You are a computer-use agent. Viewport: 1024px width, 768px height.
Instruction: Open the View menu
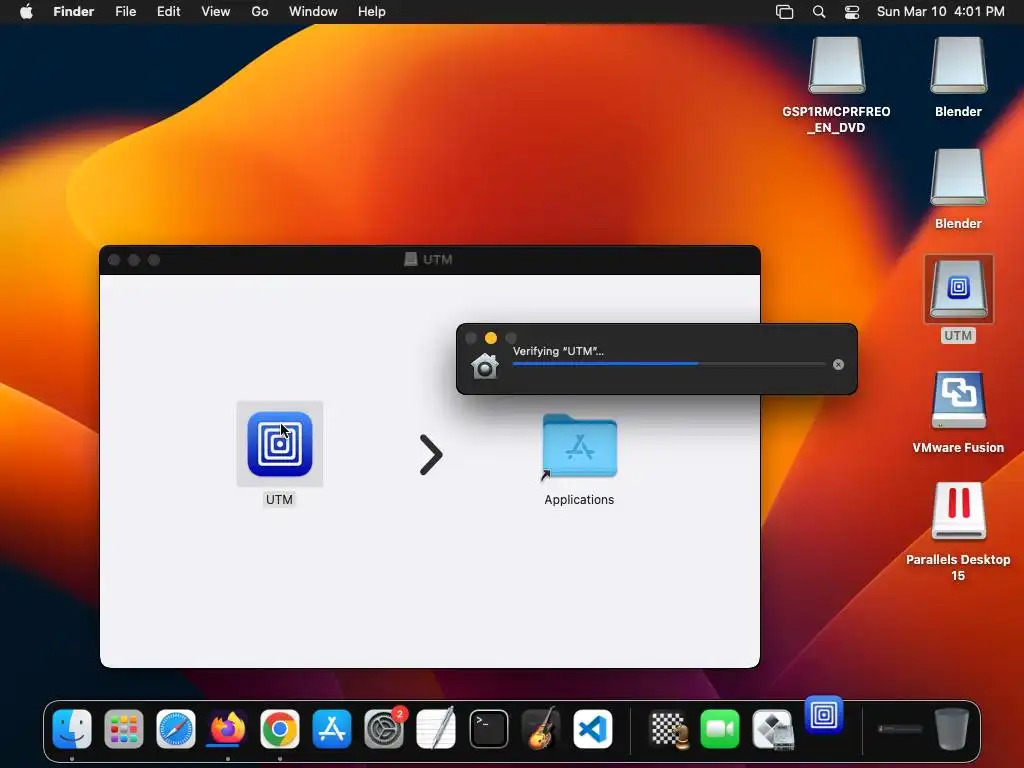click(x=216, y=12)
